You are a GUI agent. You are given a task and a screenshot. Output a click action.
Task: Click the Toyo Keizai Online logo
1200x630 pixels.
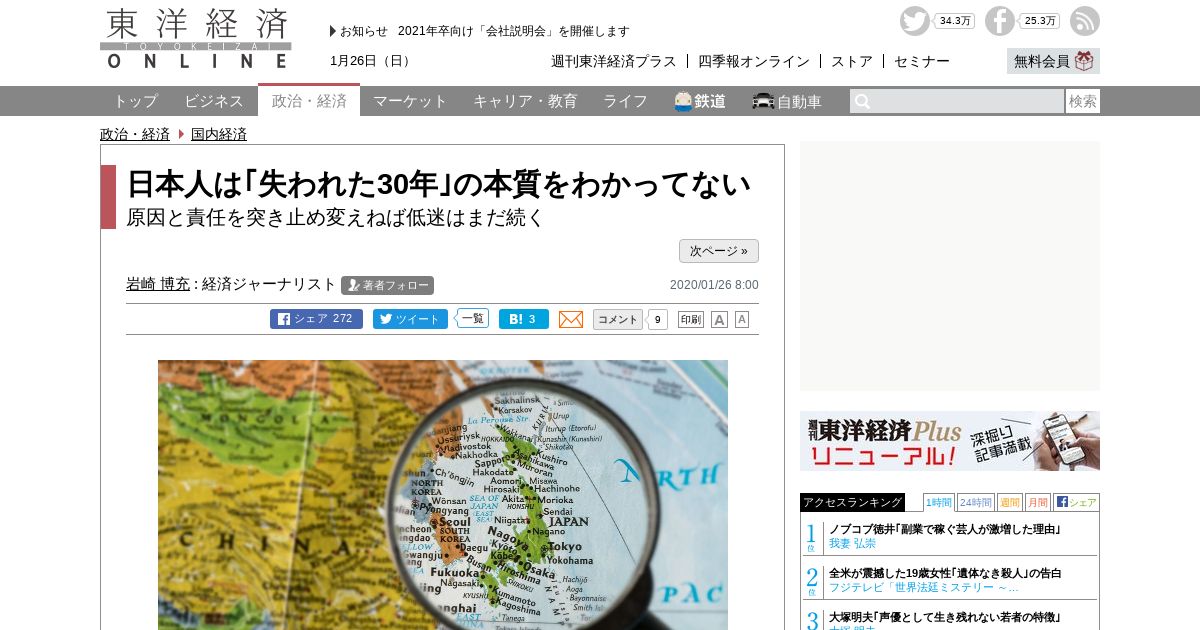coord(196,39)
